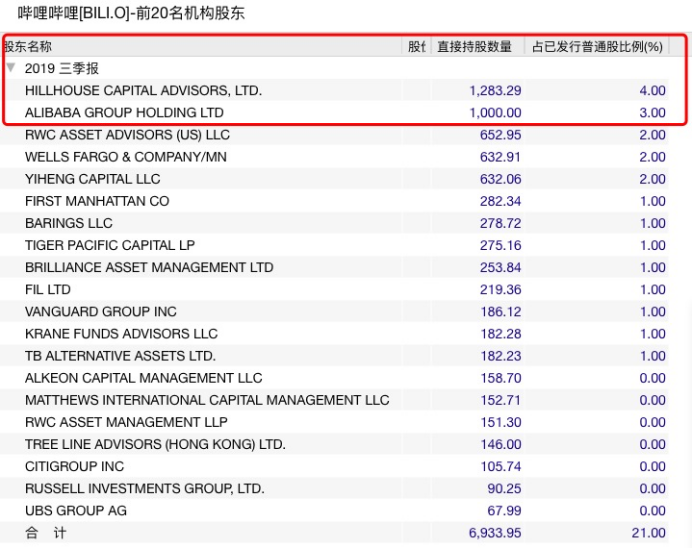
Task: Collapse the 2019 三季报 group triangle
Action: coord(11,68)
